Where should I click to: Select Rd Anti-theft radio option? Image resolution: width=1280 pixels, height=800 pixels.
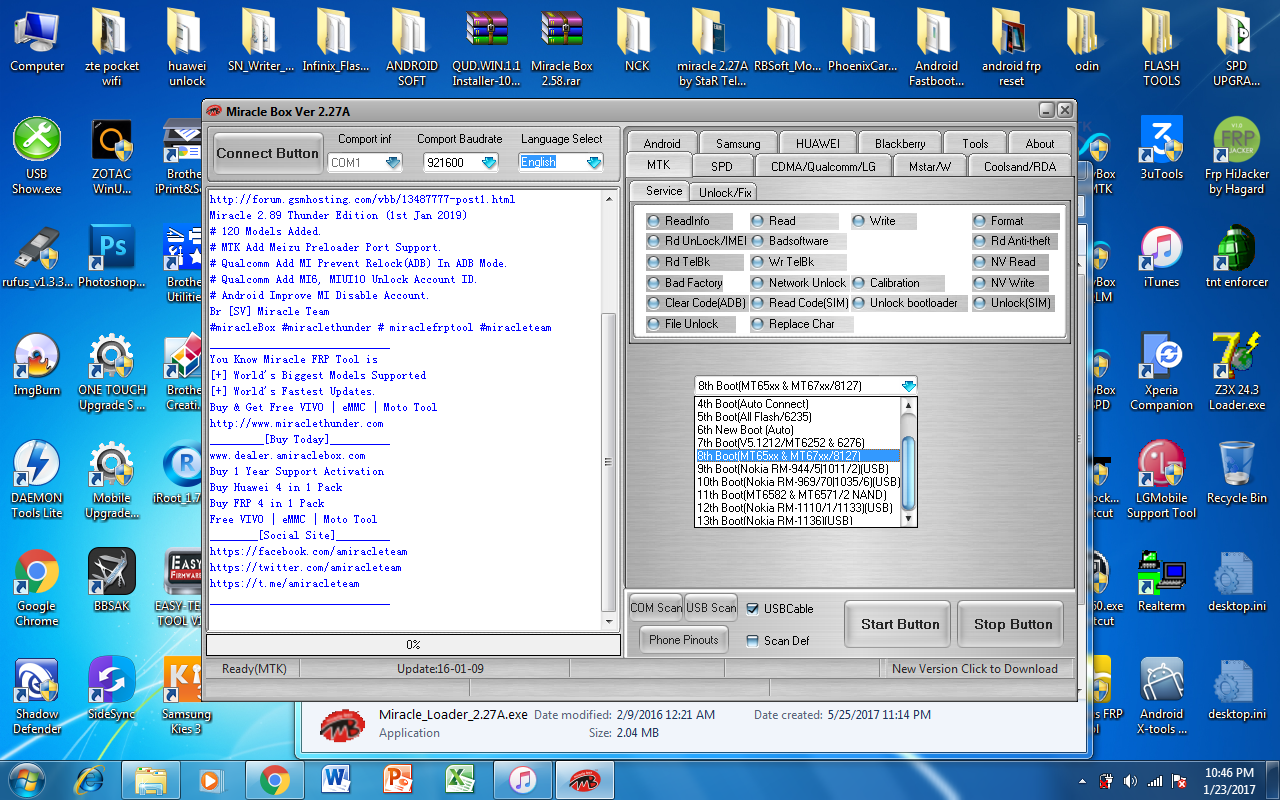[1013, 241]
